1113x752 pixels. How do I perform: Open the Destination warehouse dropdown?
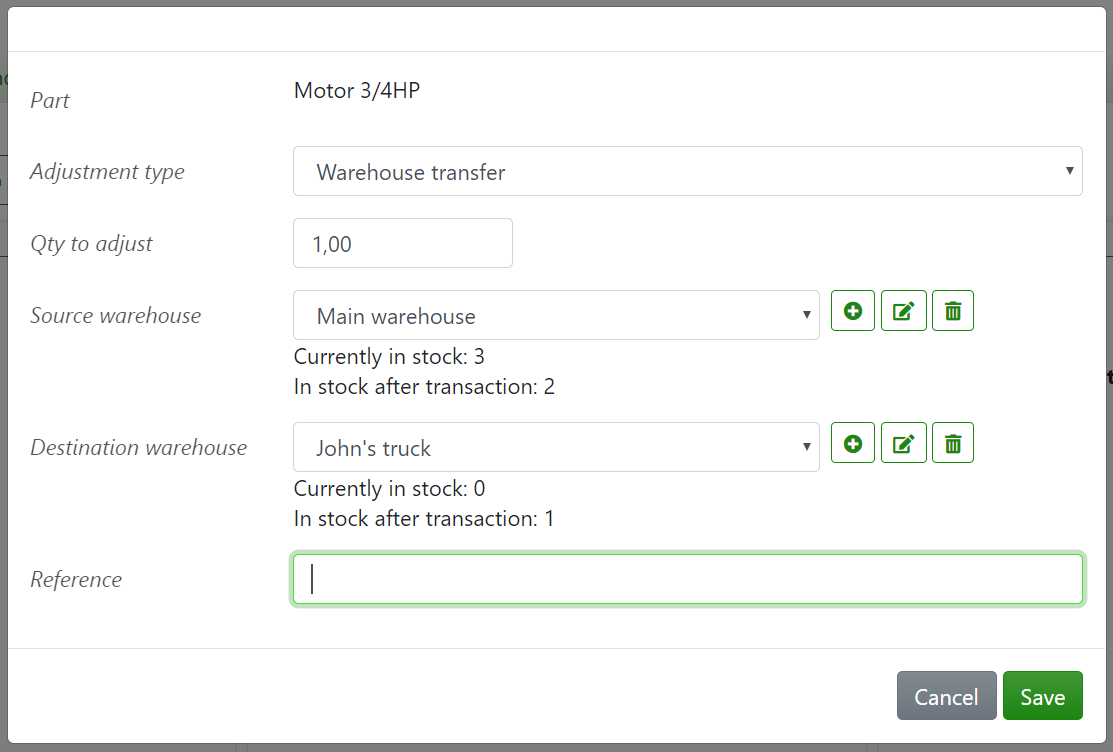556,446
